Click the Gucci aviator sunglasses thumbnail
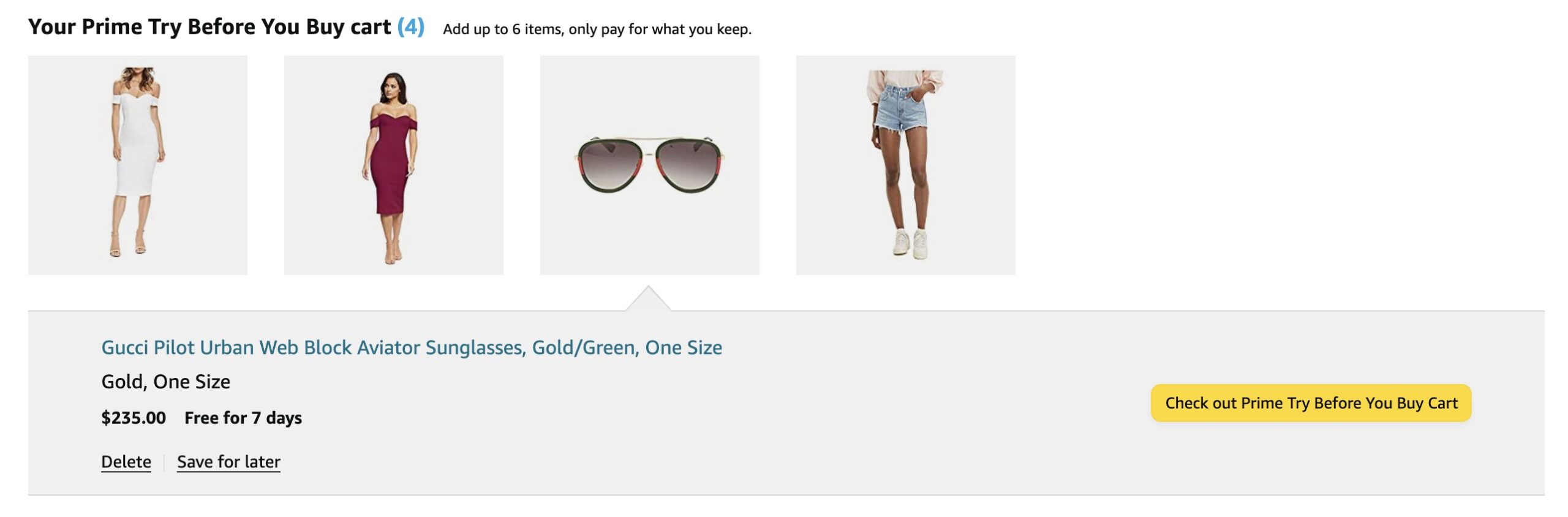The height and width of the screenshot is (517, 1568). point(649,165)
